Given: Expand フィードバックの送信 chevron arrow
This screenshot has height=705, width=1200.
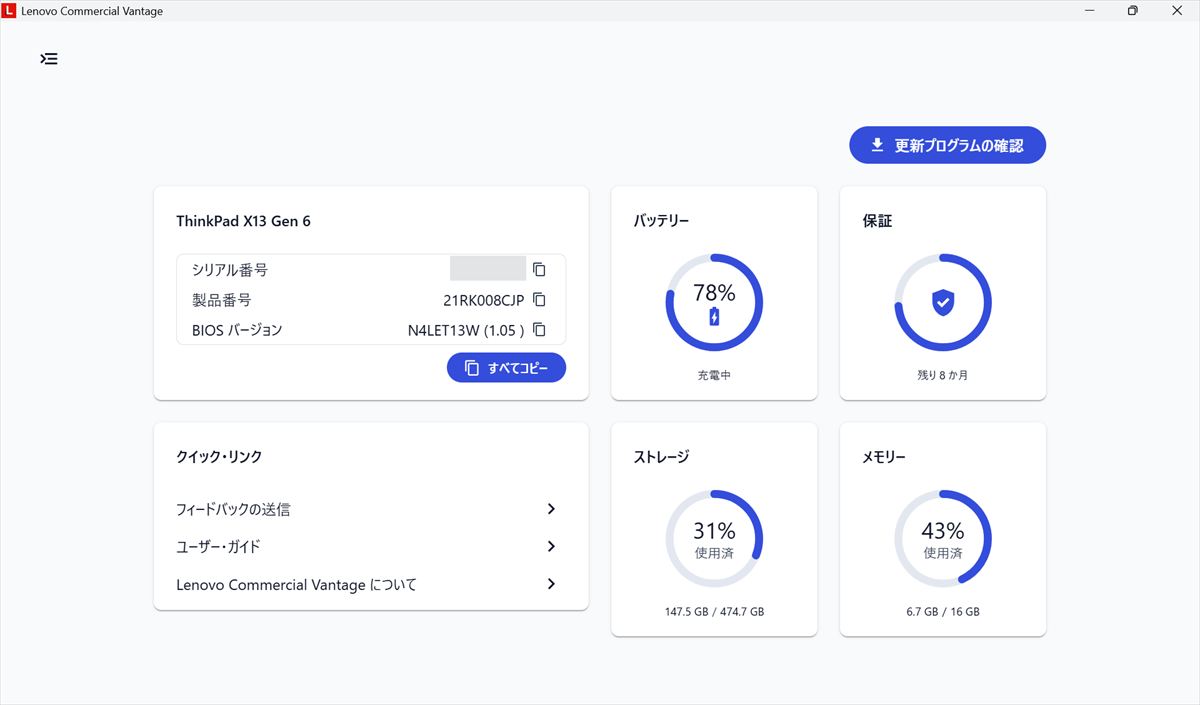Looking at the screenshot, I should pyautogui.click(x=551, y=509).
